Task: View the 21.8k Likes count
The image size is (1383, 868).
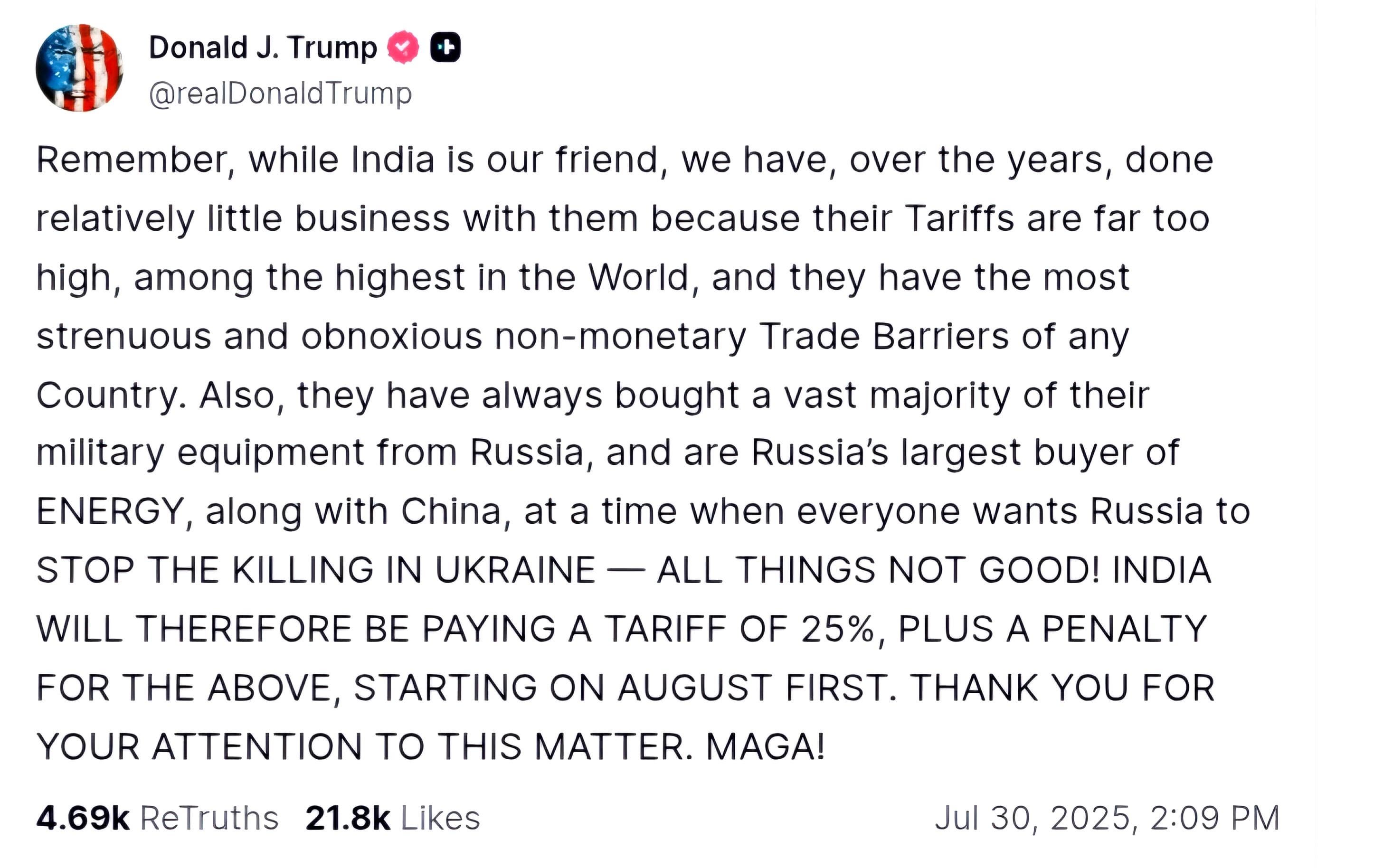Action: point(348,818)
